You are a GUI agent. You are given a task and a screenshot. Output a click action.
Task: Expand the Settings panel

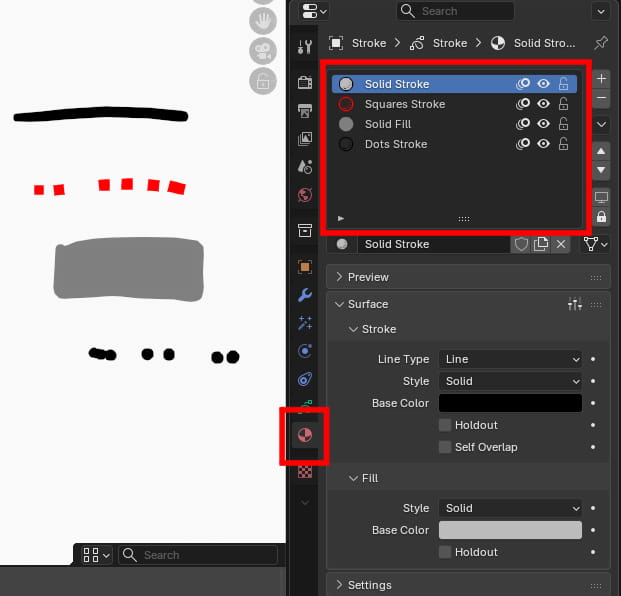point(369,585)
